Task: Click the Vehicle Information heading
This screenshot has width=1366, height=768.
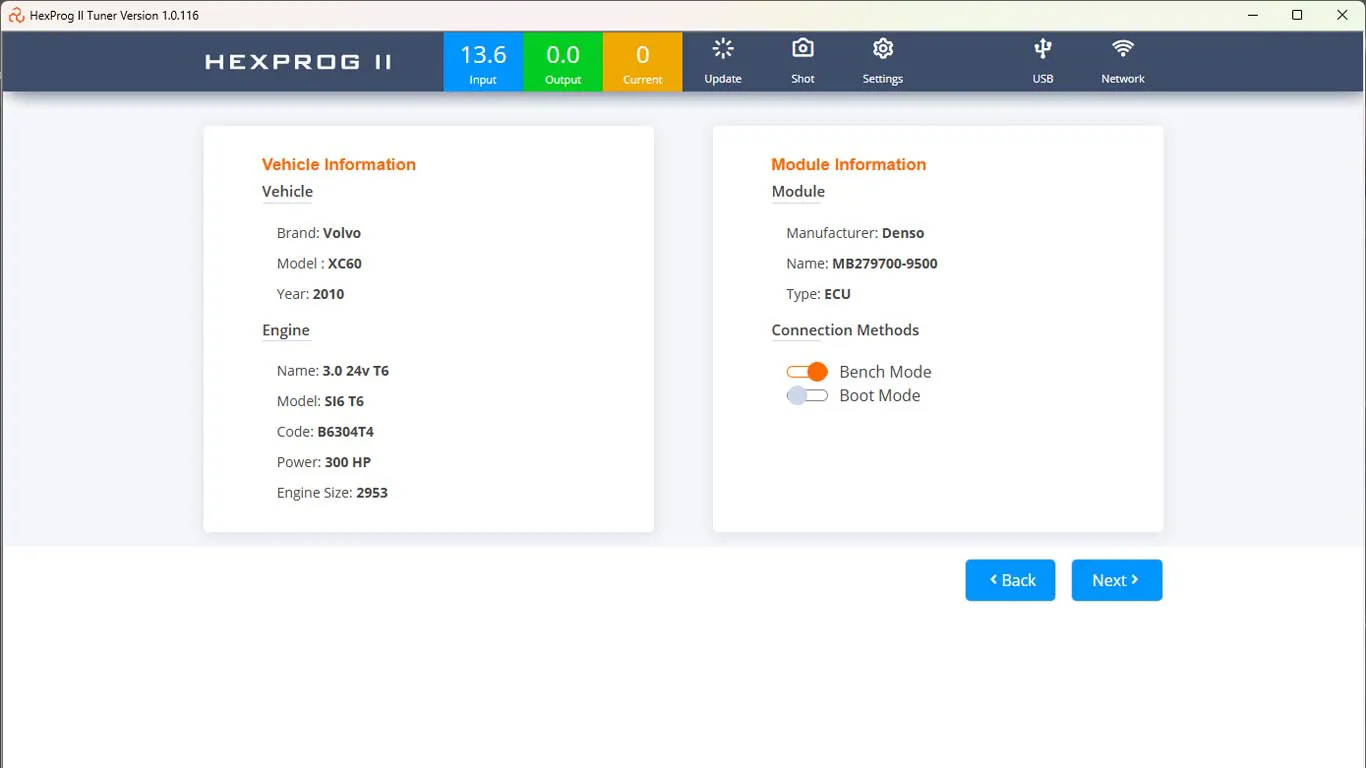Action: coord(339,165)
